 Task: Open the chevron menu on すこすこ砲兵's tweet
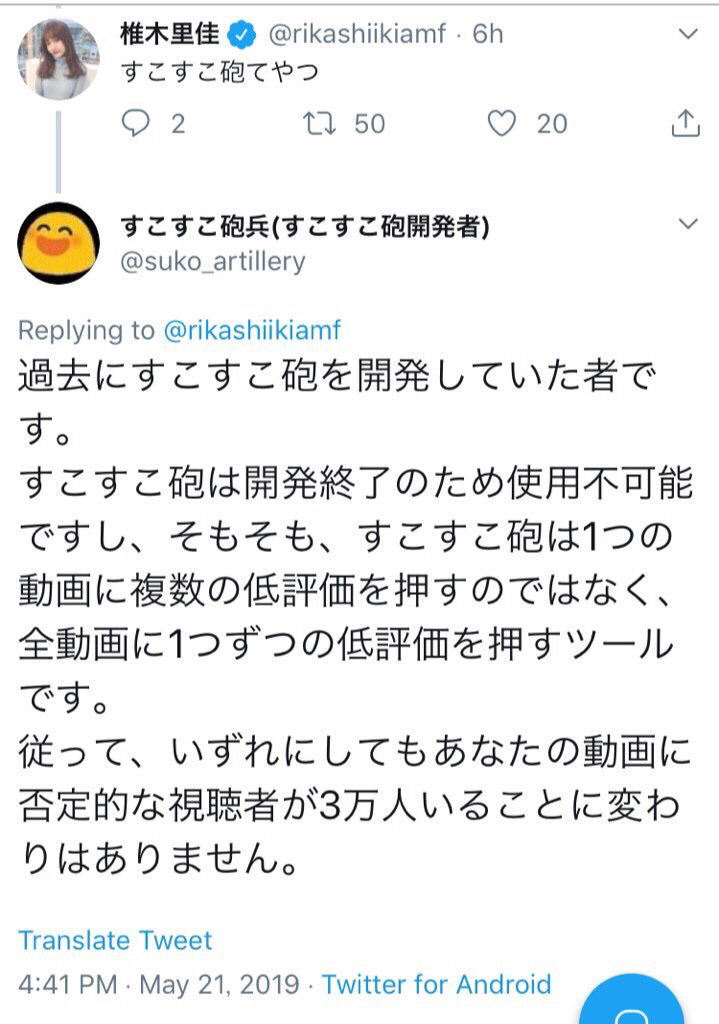[x=688, y=223]
